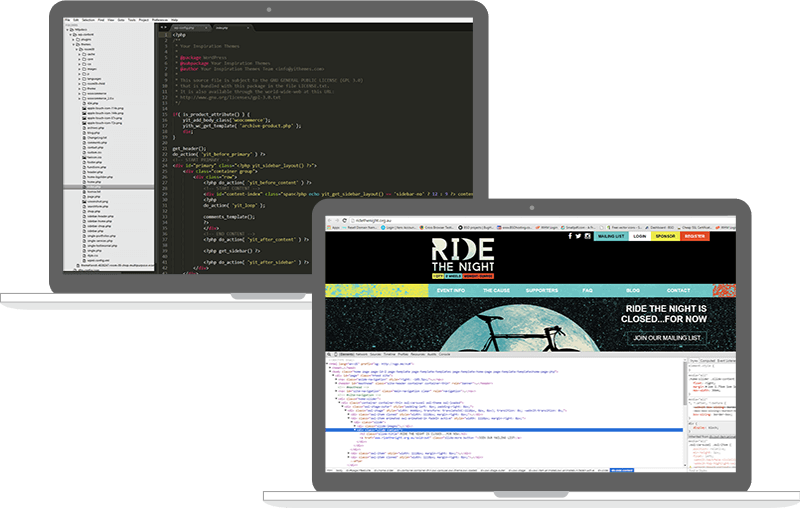Collapse the themes folder in sidebar
The image size is (800, 508).
73,44
